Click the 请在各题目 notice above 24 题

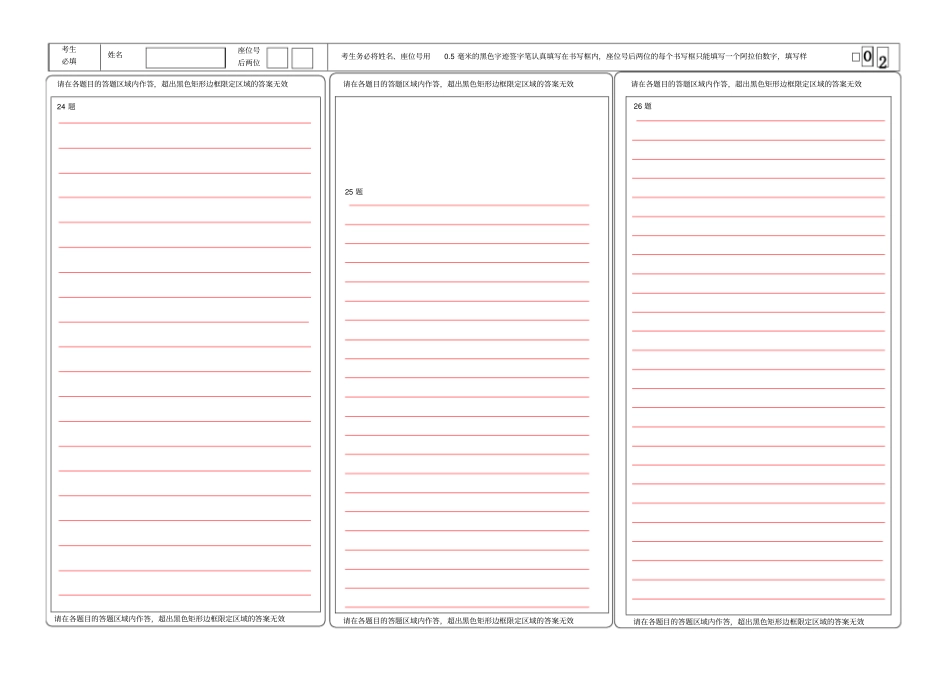(173, 84)
